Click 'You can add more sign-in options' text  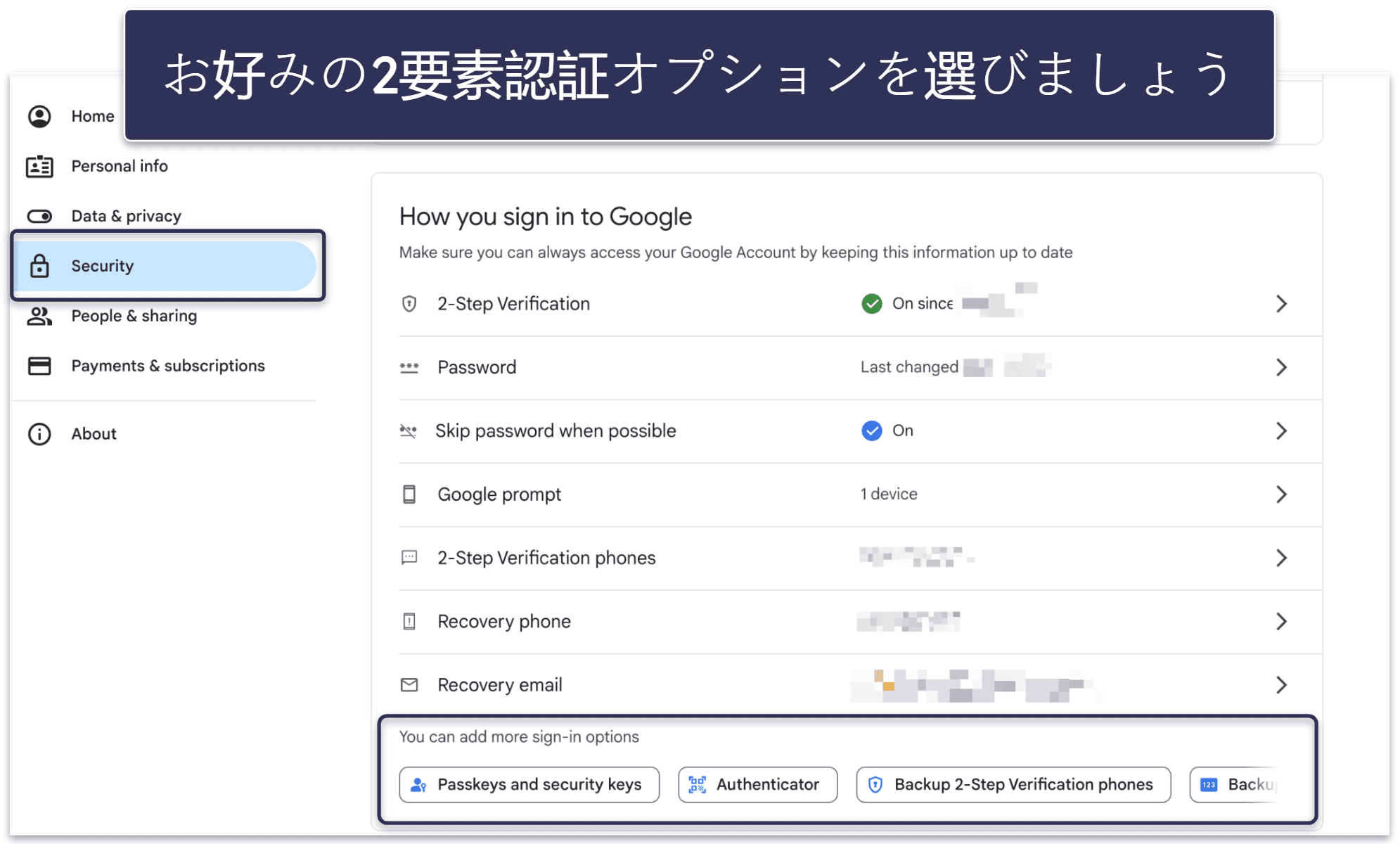tap(519, 737)
